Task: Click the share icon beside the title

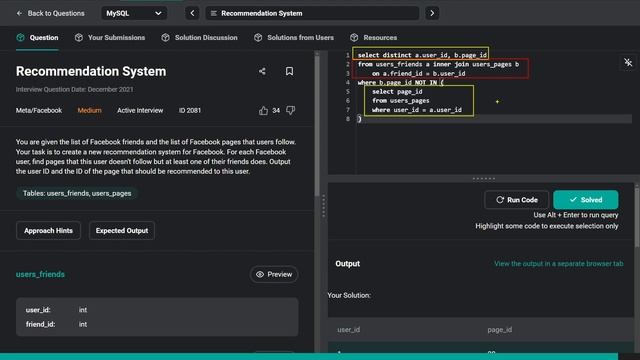Action: coord(262,71)
